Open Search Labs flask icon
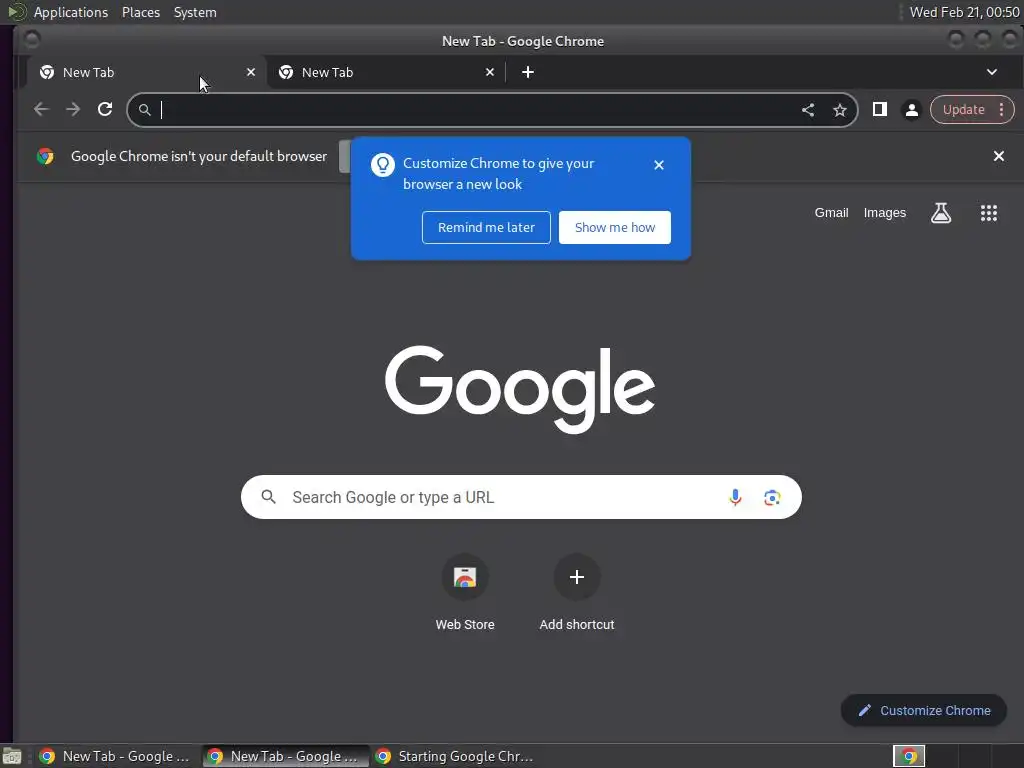 (x=941, y=213)
